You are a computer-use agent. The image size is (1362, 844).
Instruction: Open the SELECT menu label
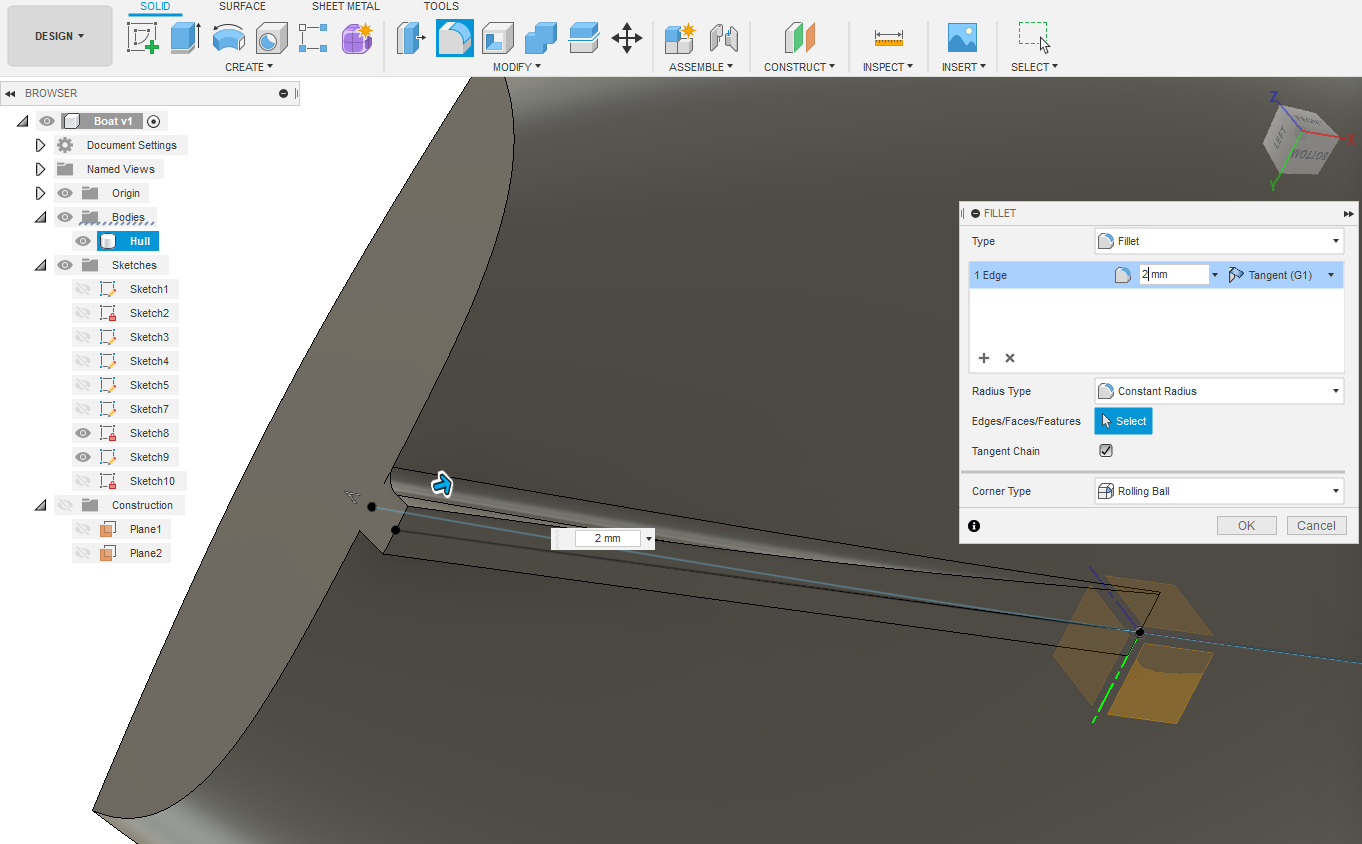1034,67
